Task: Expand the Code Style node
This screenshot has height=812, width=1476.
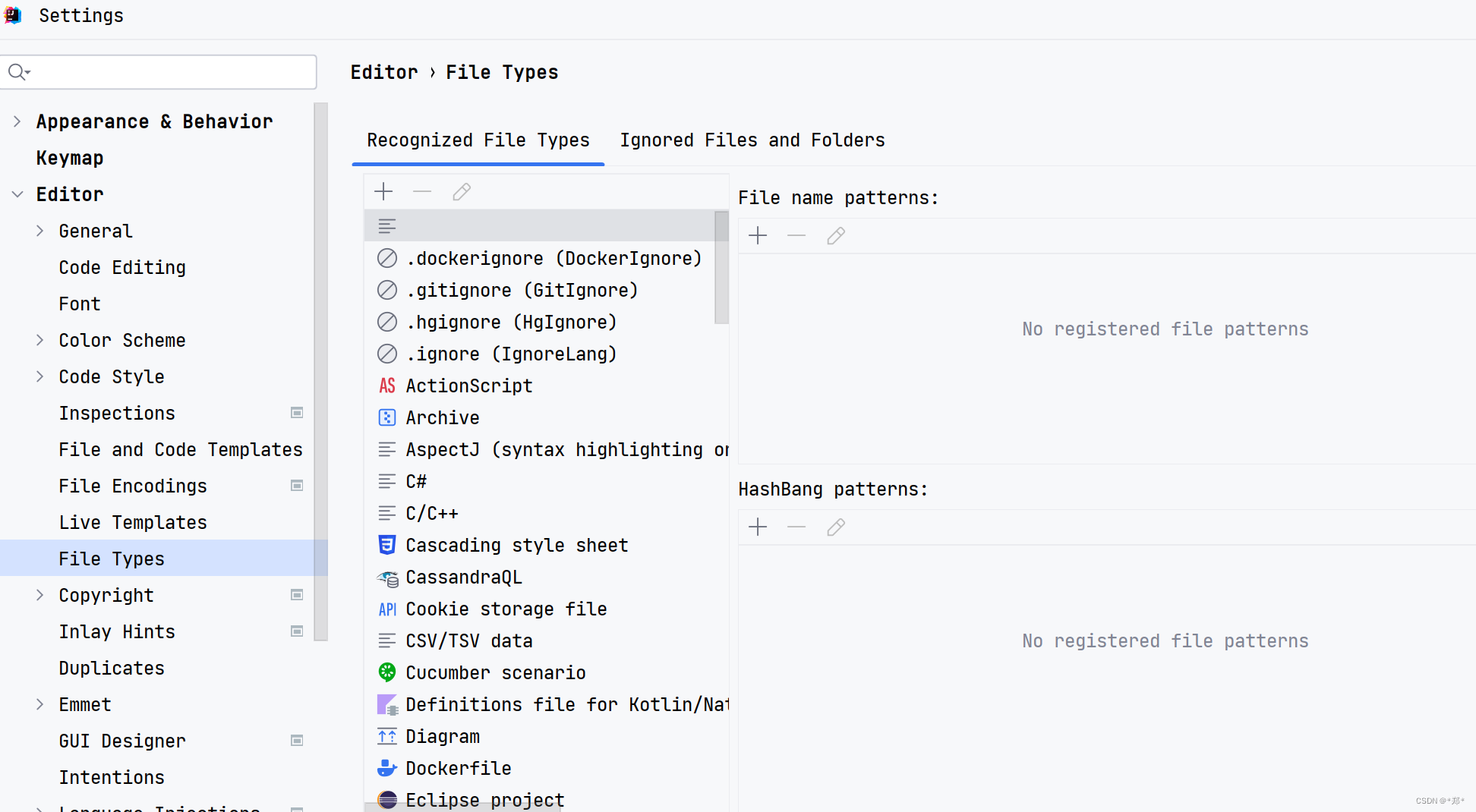Action: pos(40,377)
